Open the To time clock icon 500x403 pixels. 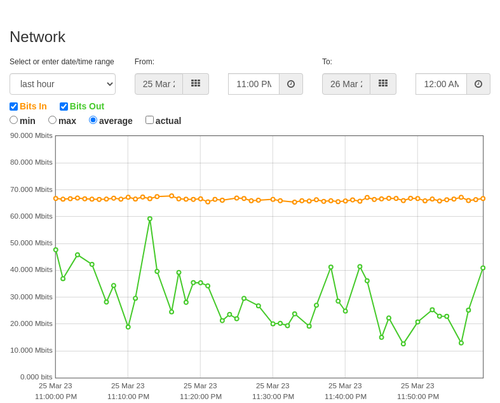pos(478,84)
